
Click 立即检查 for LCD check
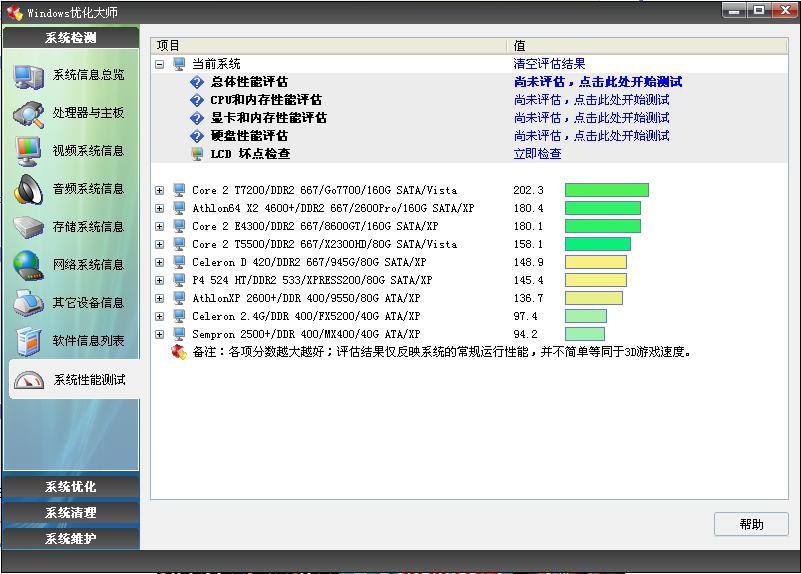[x=537, y=154]
